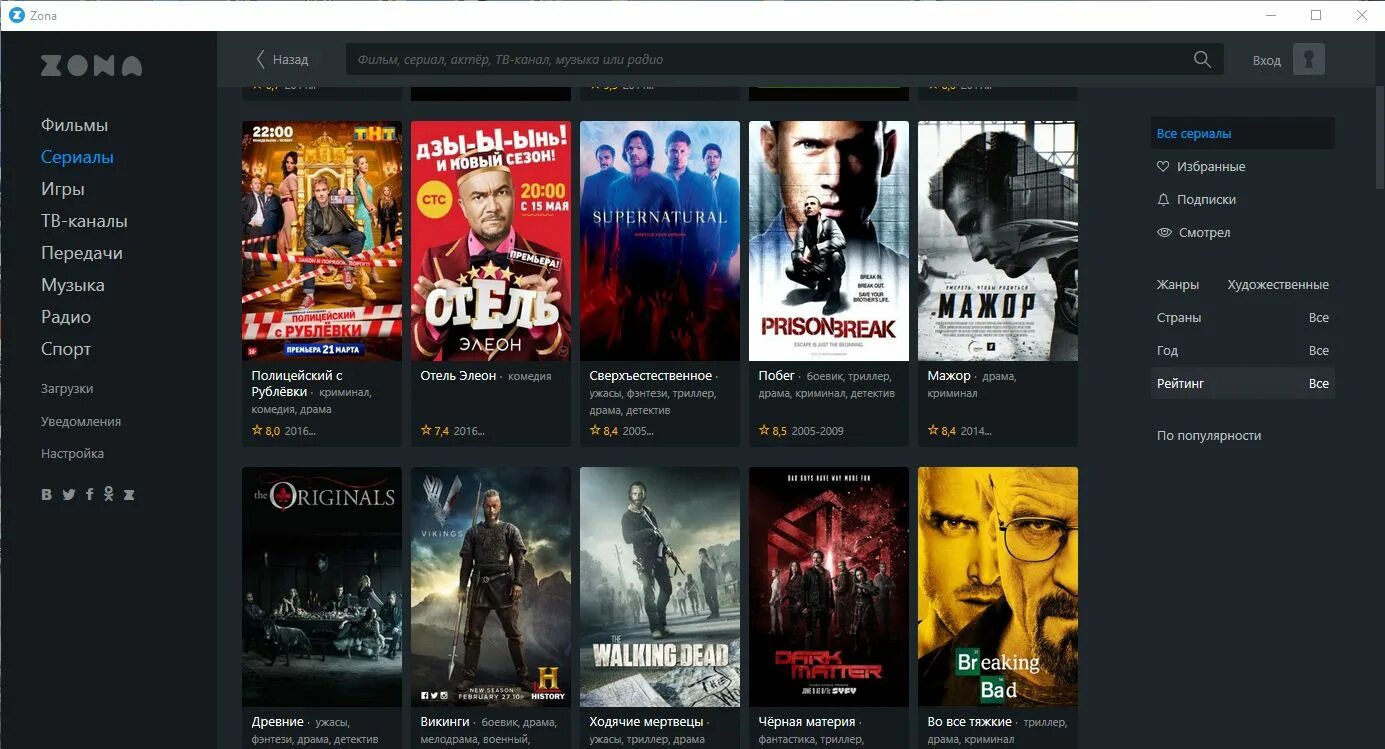The image size is (1385, 749).
Task: Click the title Побег
Action: tap(777, 376)
